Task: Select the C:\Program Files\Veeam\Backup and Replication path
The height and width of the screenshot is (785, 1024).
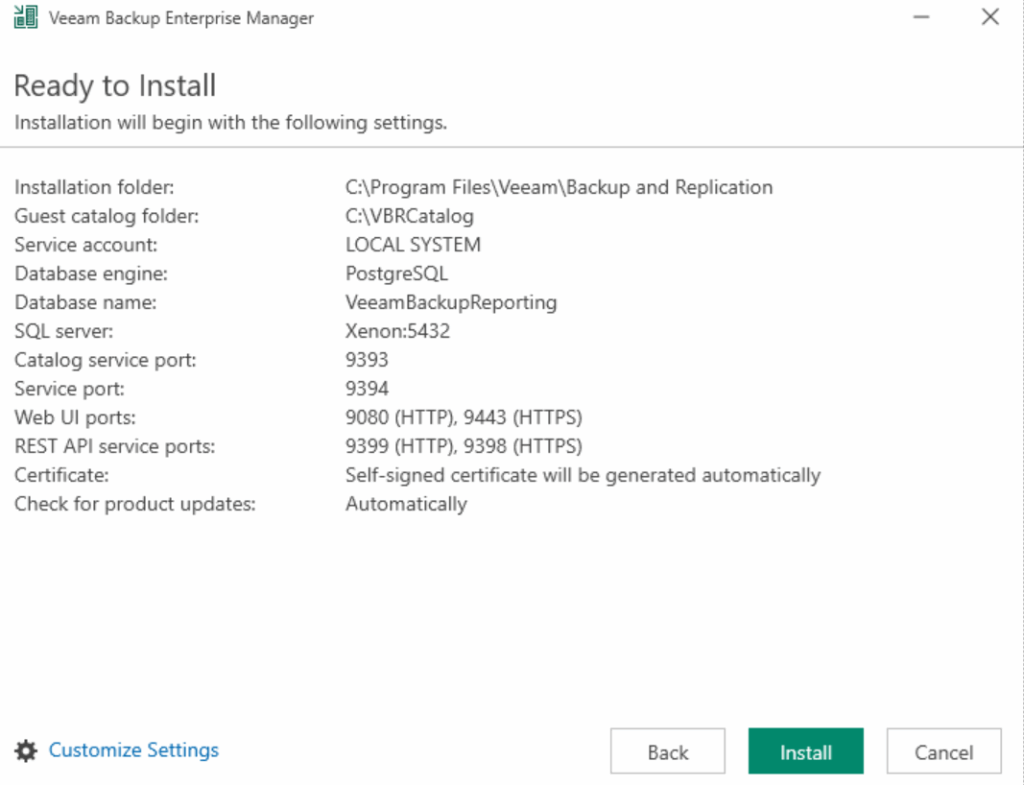Action: pyautogui.click(x=559, y=187)
